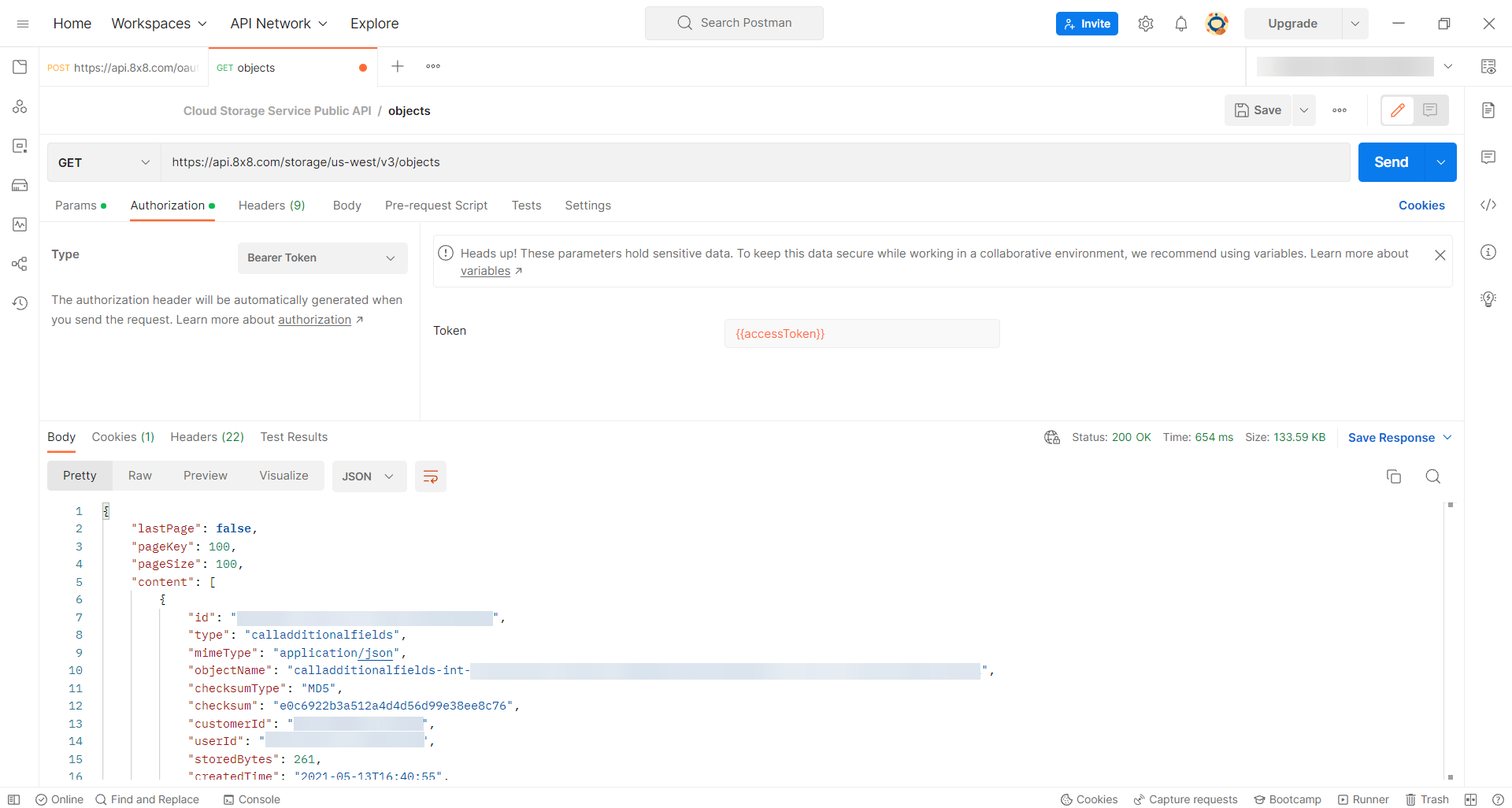Toggle sidebar icon in status bar
1512x808 pixels.
pyautogui.click(x=14, y=799)
